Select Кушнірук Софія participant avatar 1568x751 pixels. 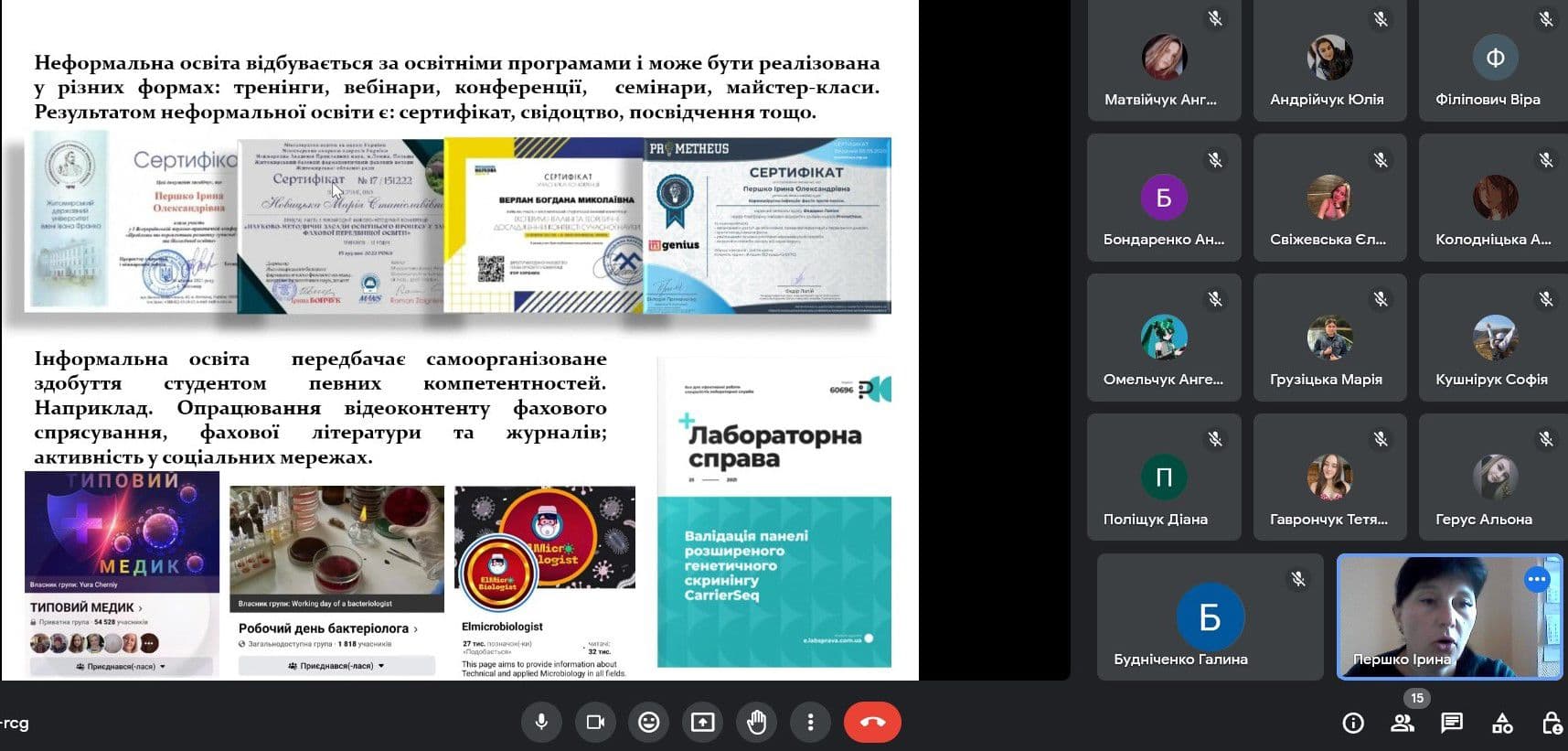[1495, 337]
